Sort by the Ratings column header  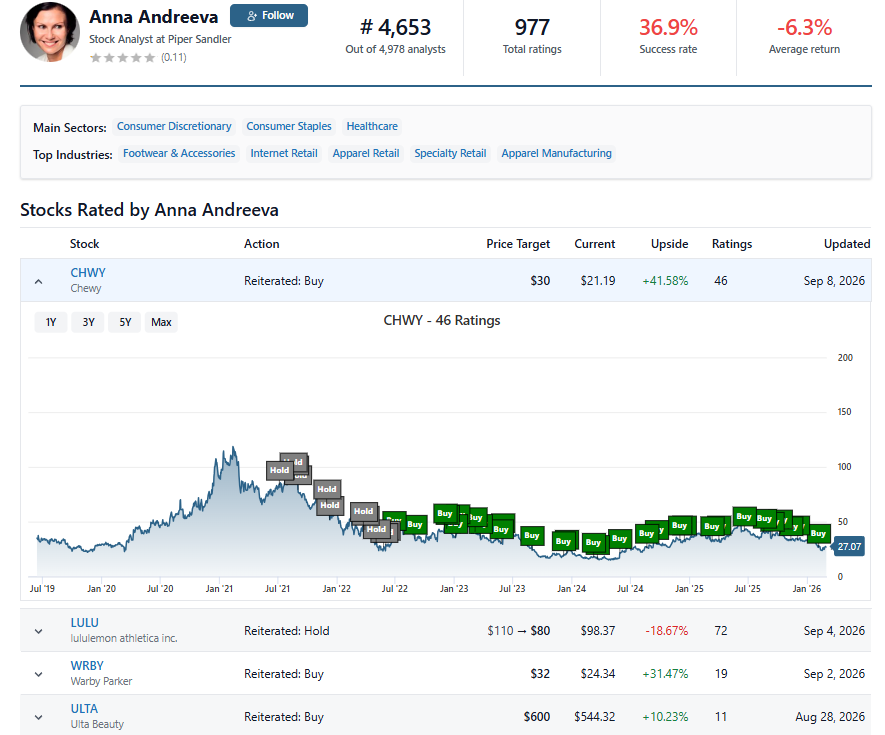(x=731, y=244)
